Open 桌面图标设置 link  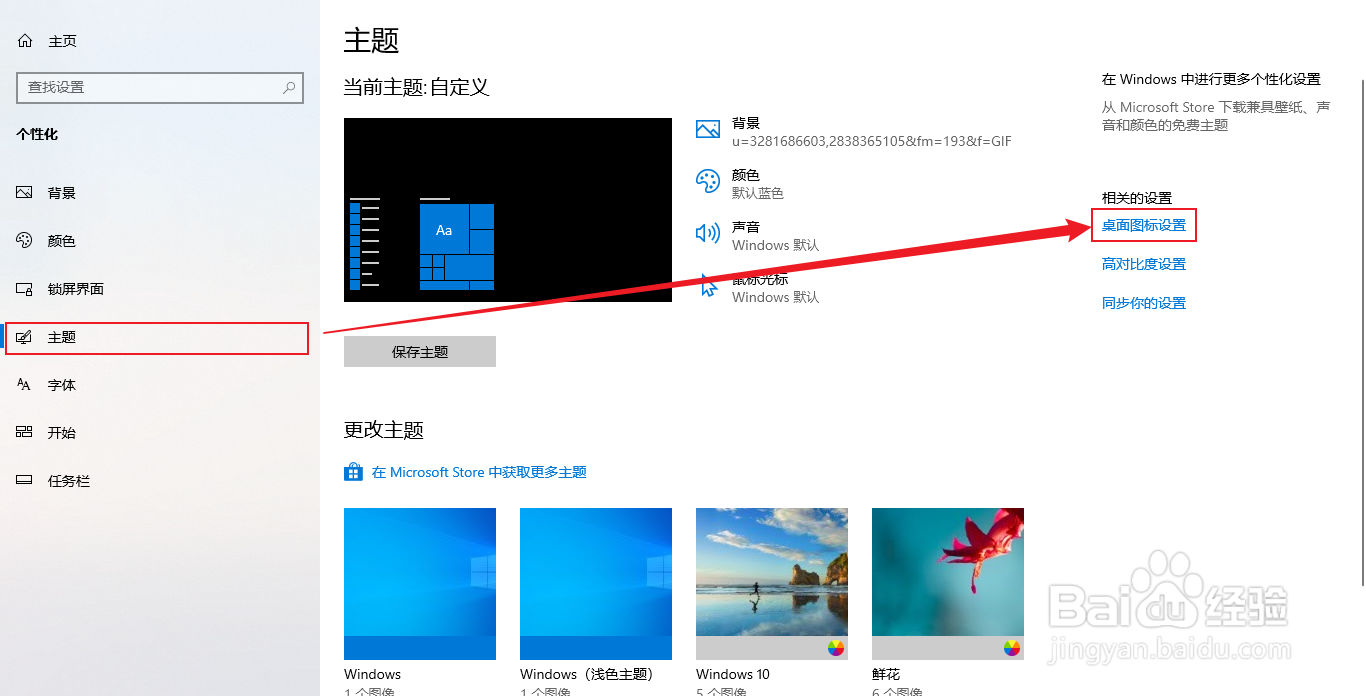click(1144, 226)
